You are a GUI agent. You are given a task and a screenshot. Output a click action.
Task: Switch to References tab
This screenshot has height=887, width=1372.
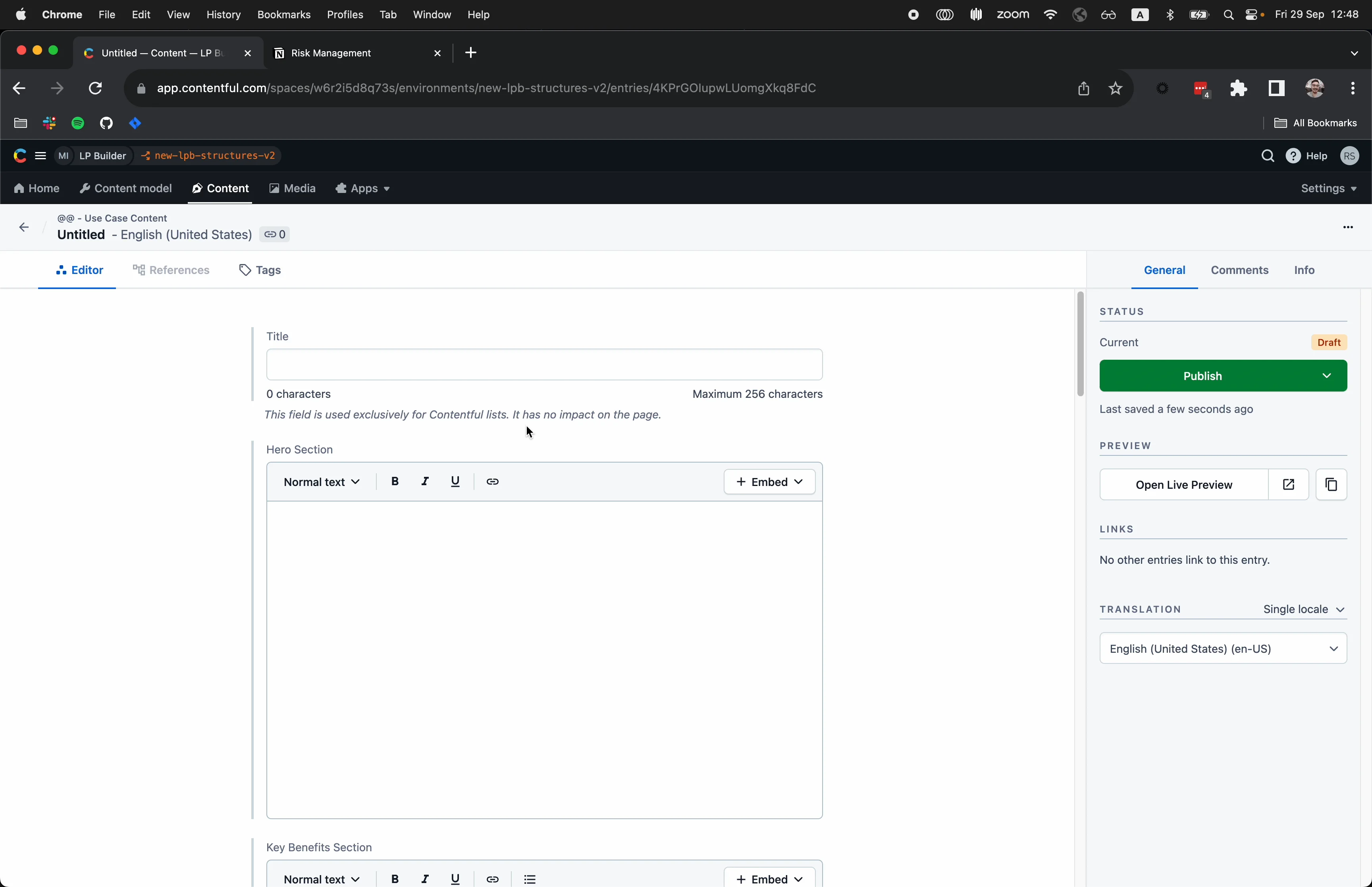pos(171,270)
